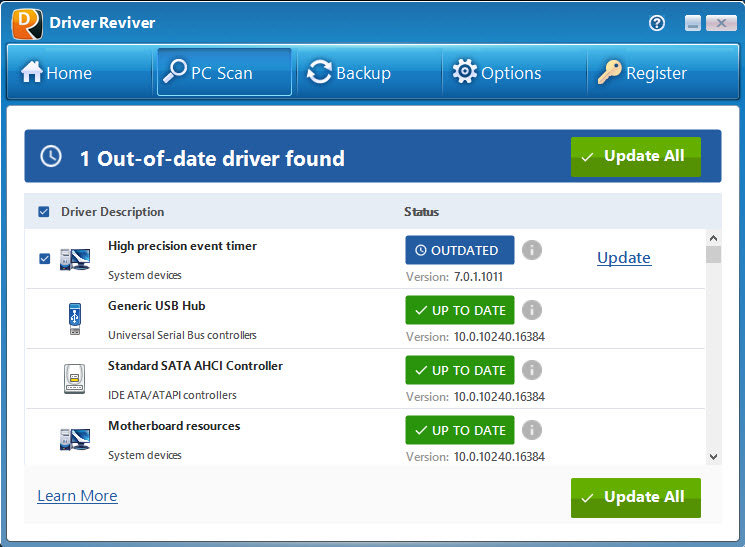Minimize the Driver Reviver window

click(x=692, y=23)
